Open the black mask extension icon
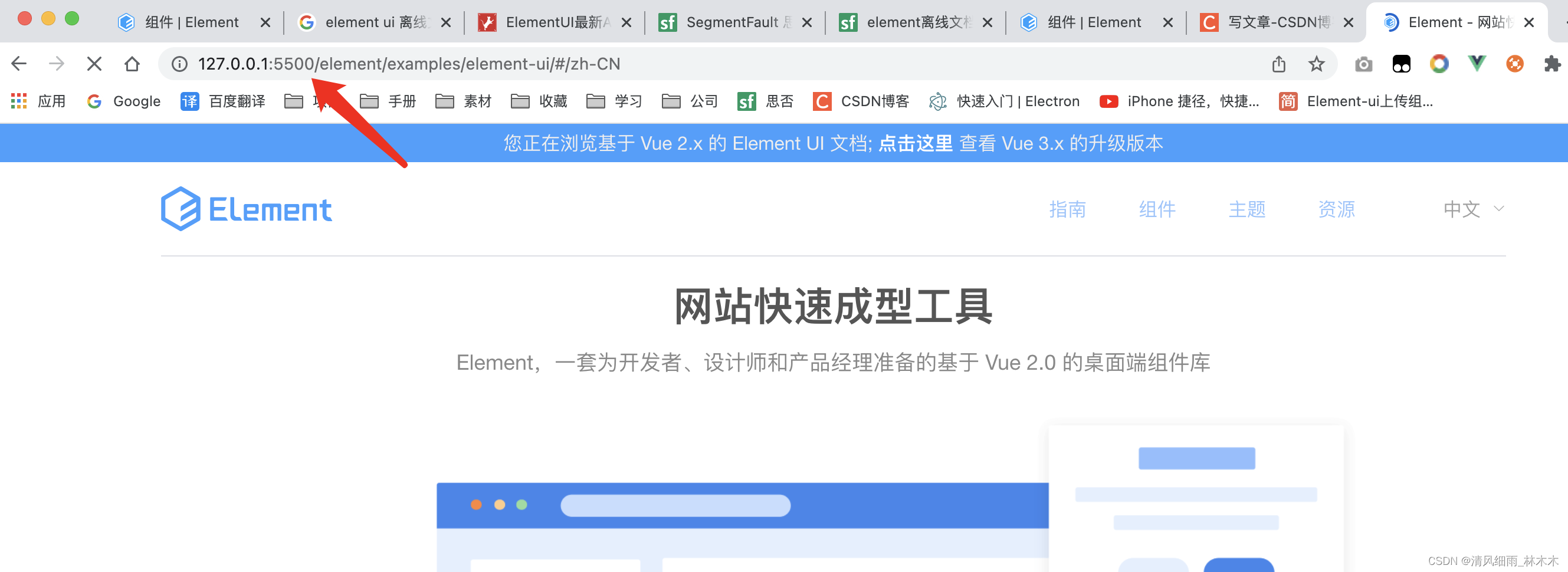Screen dimensions: 1568x572 coord(1401,64)
